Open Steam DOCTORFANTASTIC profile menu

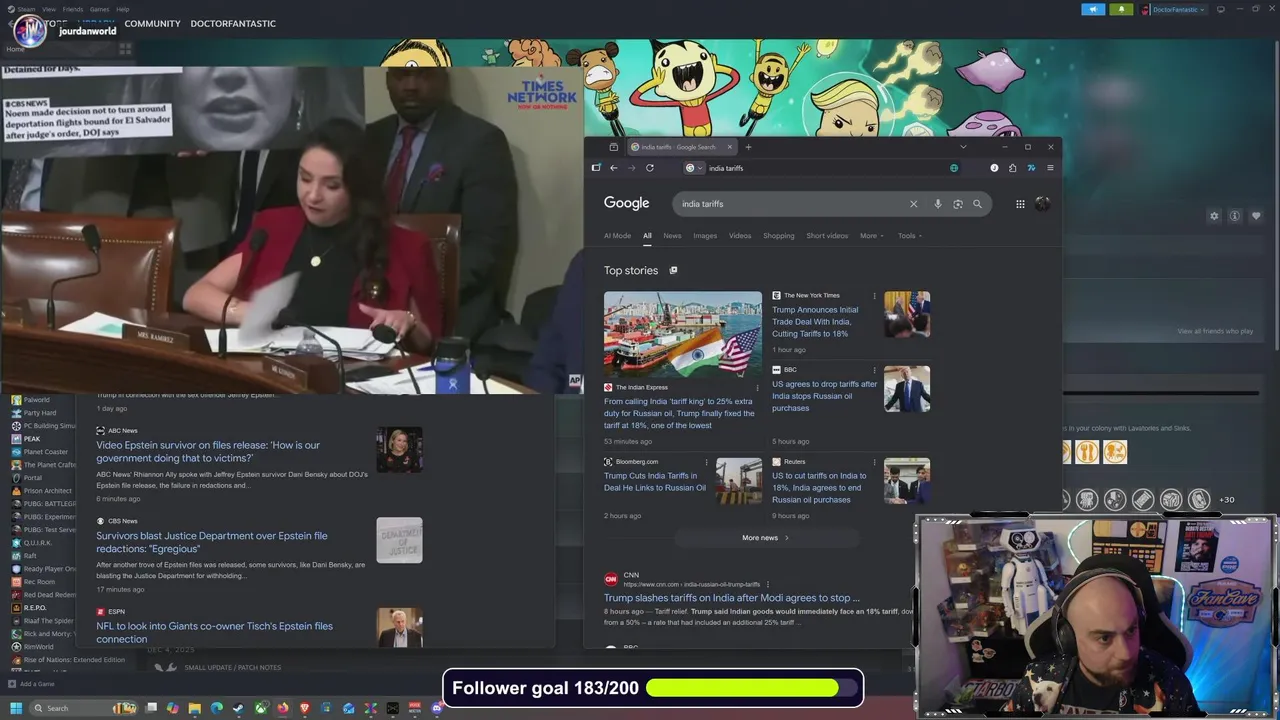coord(233,23)
